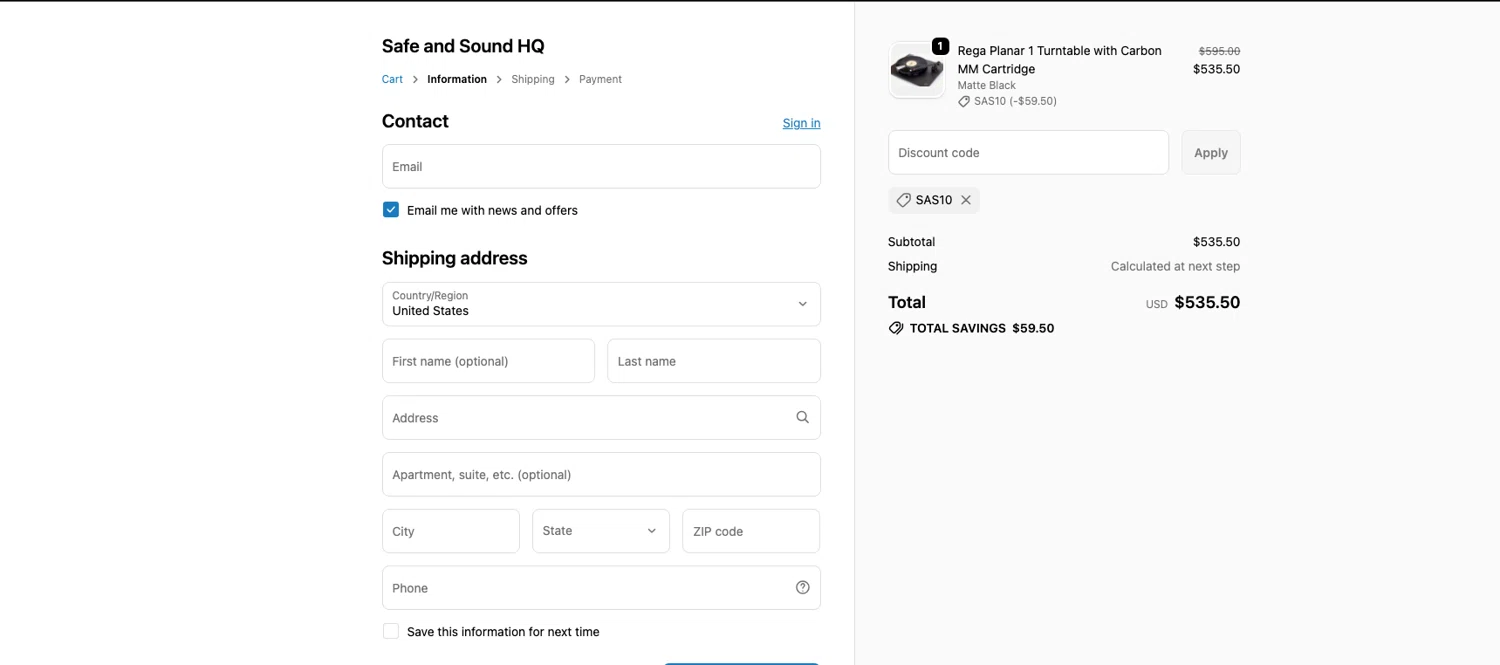Click the Apply discount button

[1211, 152]
